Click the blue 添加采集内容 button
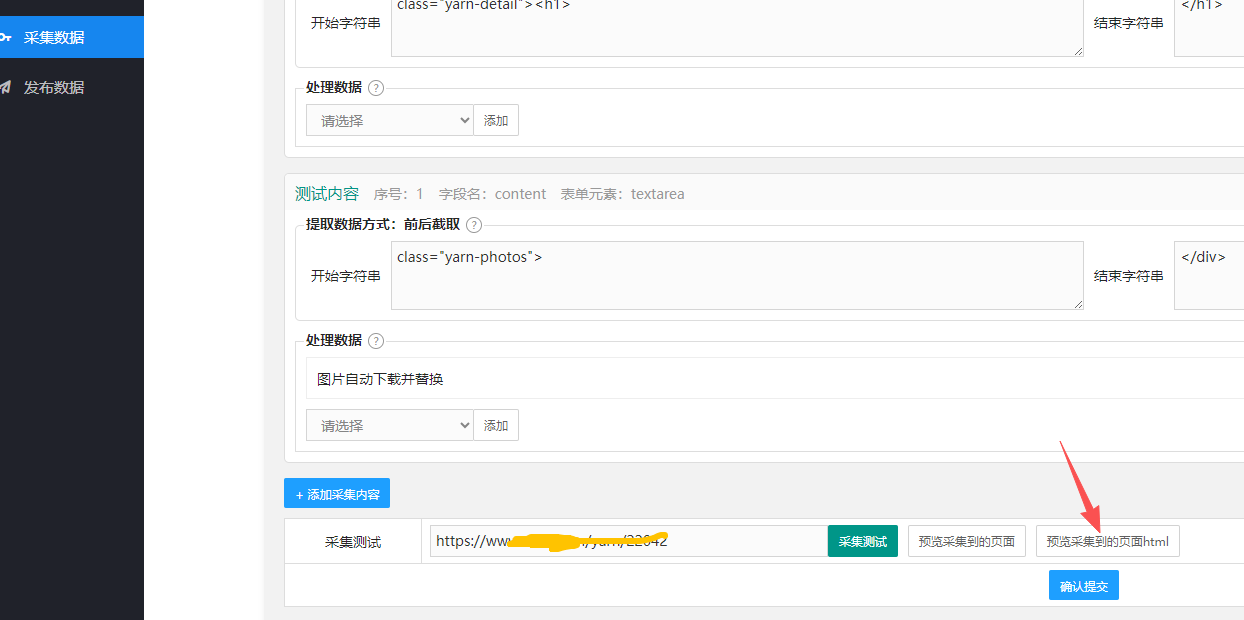The width and height of the screenshot is (1244, 620). [x=337, y=494]
